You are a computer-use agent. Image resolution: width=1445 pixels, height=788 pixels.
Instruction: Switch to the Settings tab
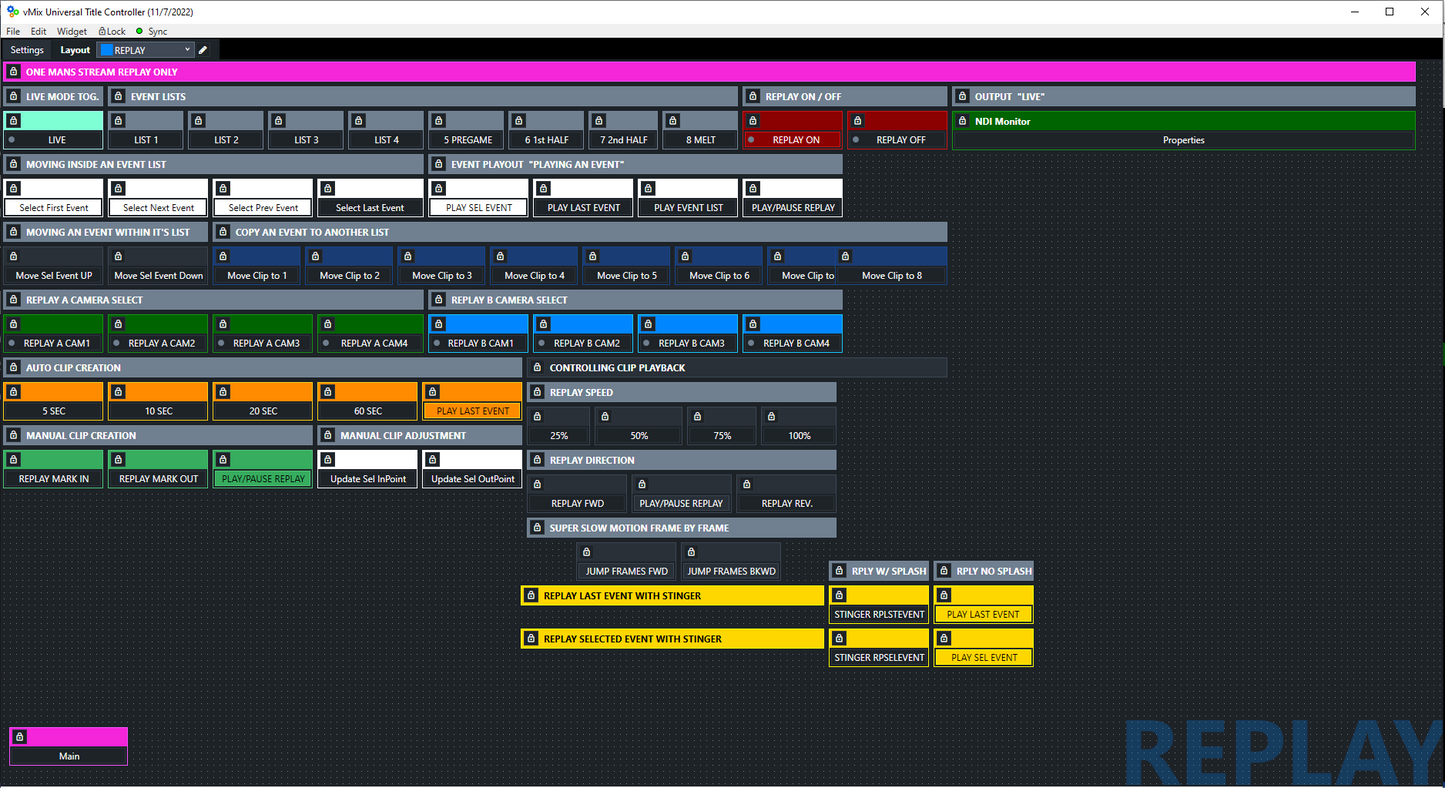pos(27,50)
